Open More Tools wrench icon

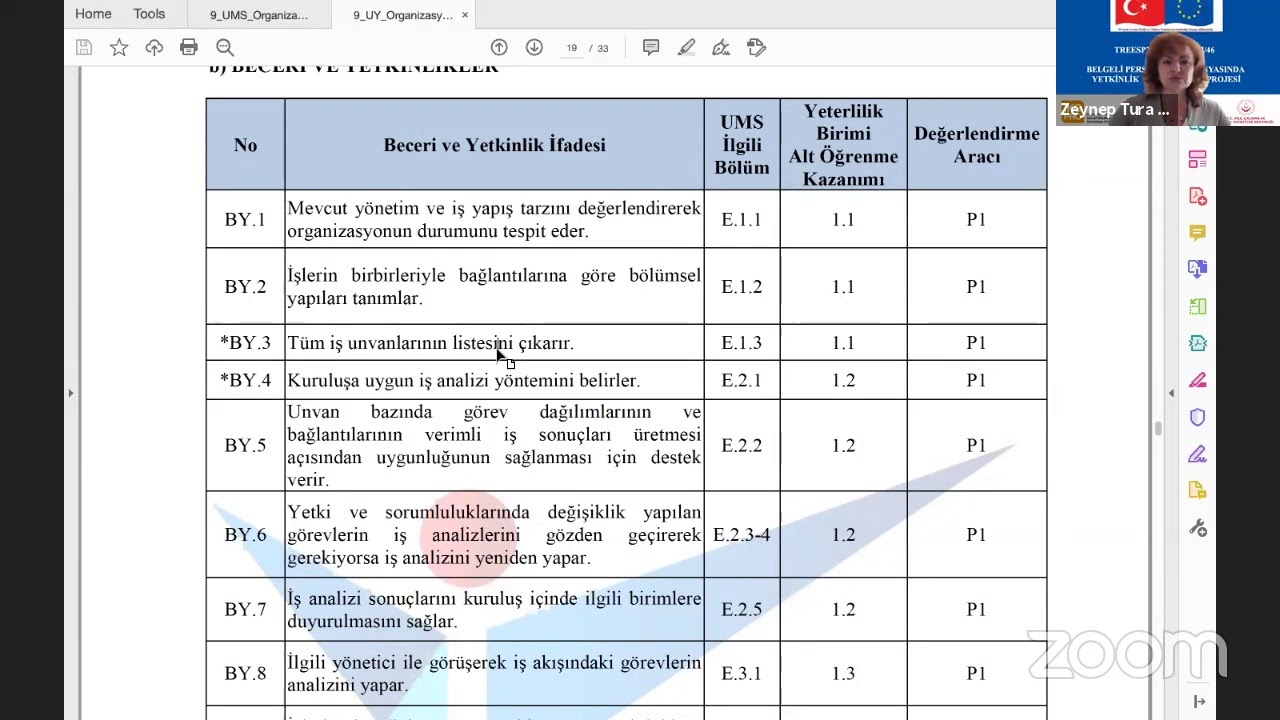pos(1197,527)
